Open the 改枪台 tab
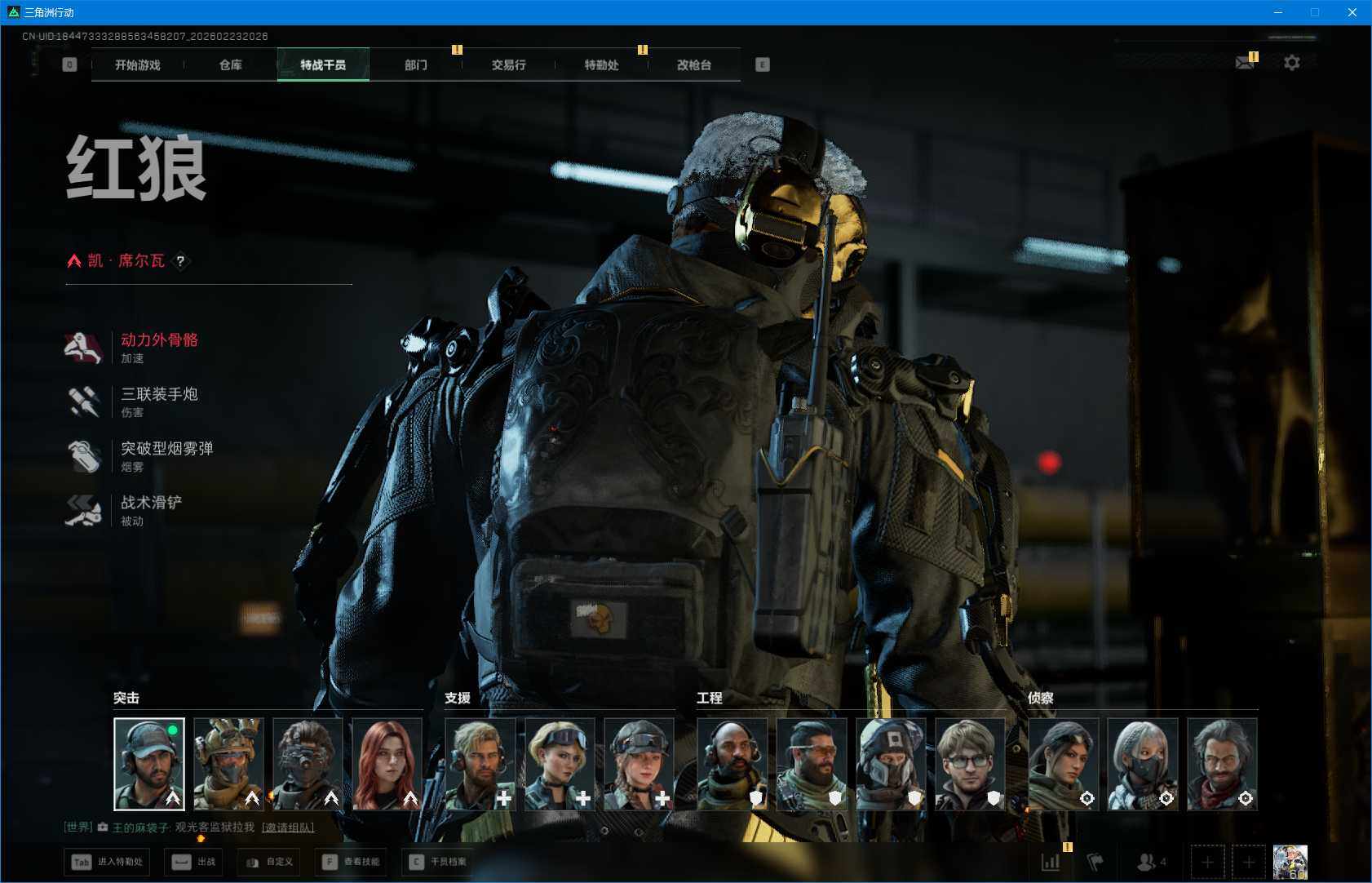This screenshot has width=1372, height=883. 694,64
